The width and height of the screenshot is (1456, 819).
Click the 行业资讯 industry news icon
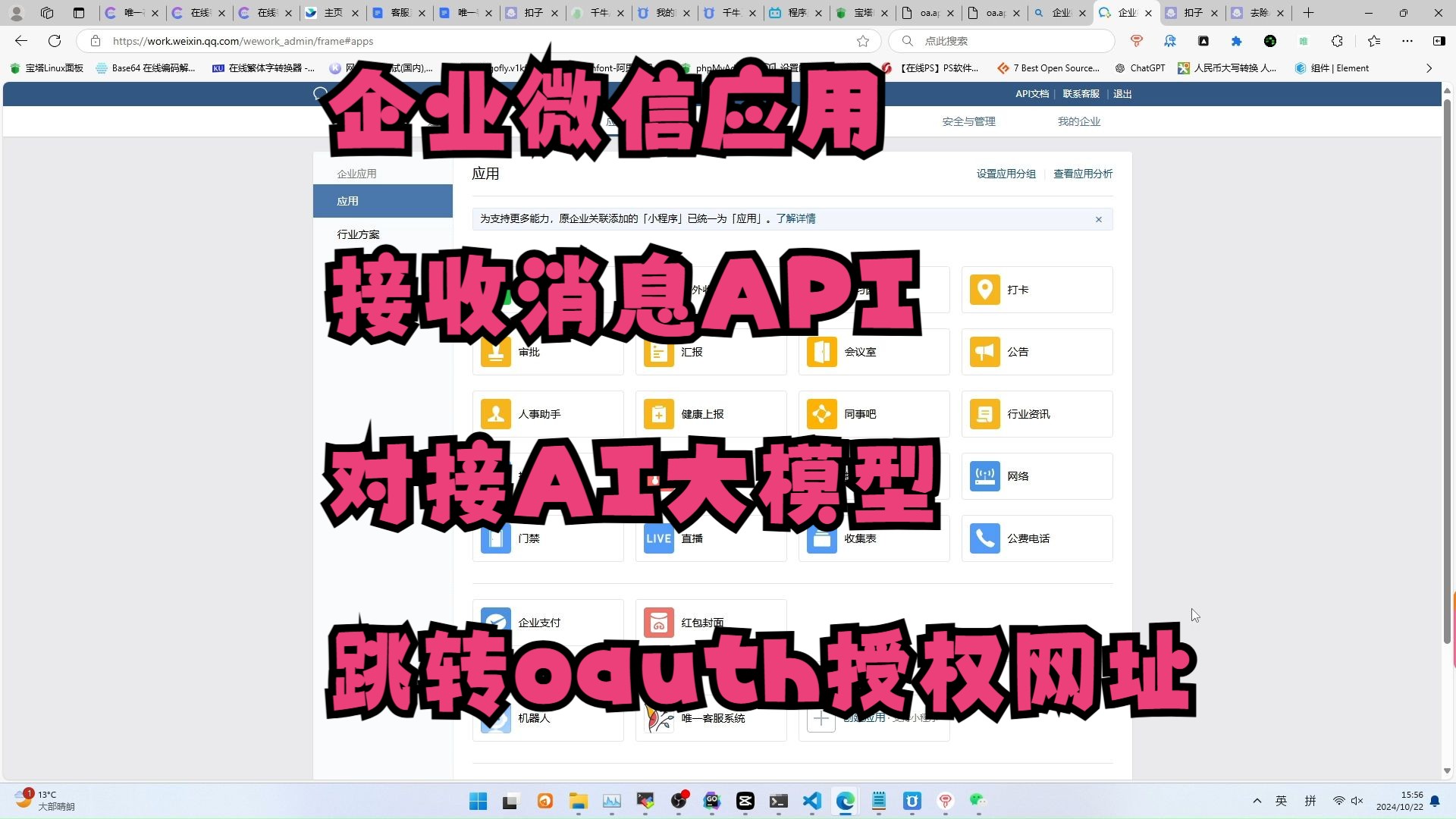pyautogui.click(x=984, y=414)
